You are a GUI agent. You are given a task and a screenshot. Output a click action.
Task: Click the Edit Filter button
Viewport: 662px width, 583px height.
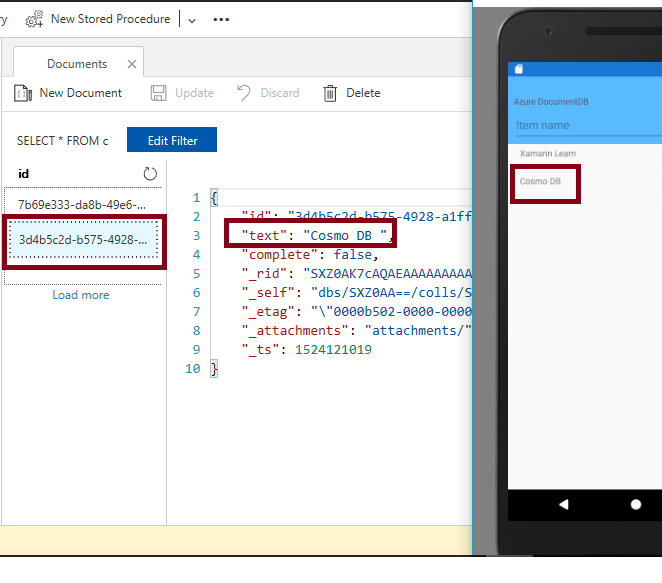click(x=172, y=140)
